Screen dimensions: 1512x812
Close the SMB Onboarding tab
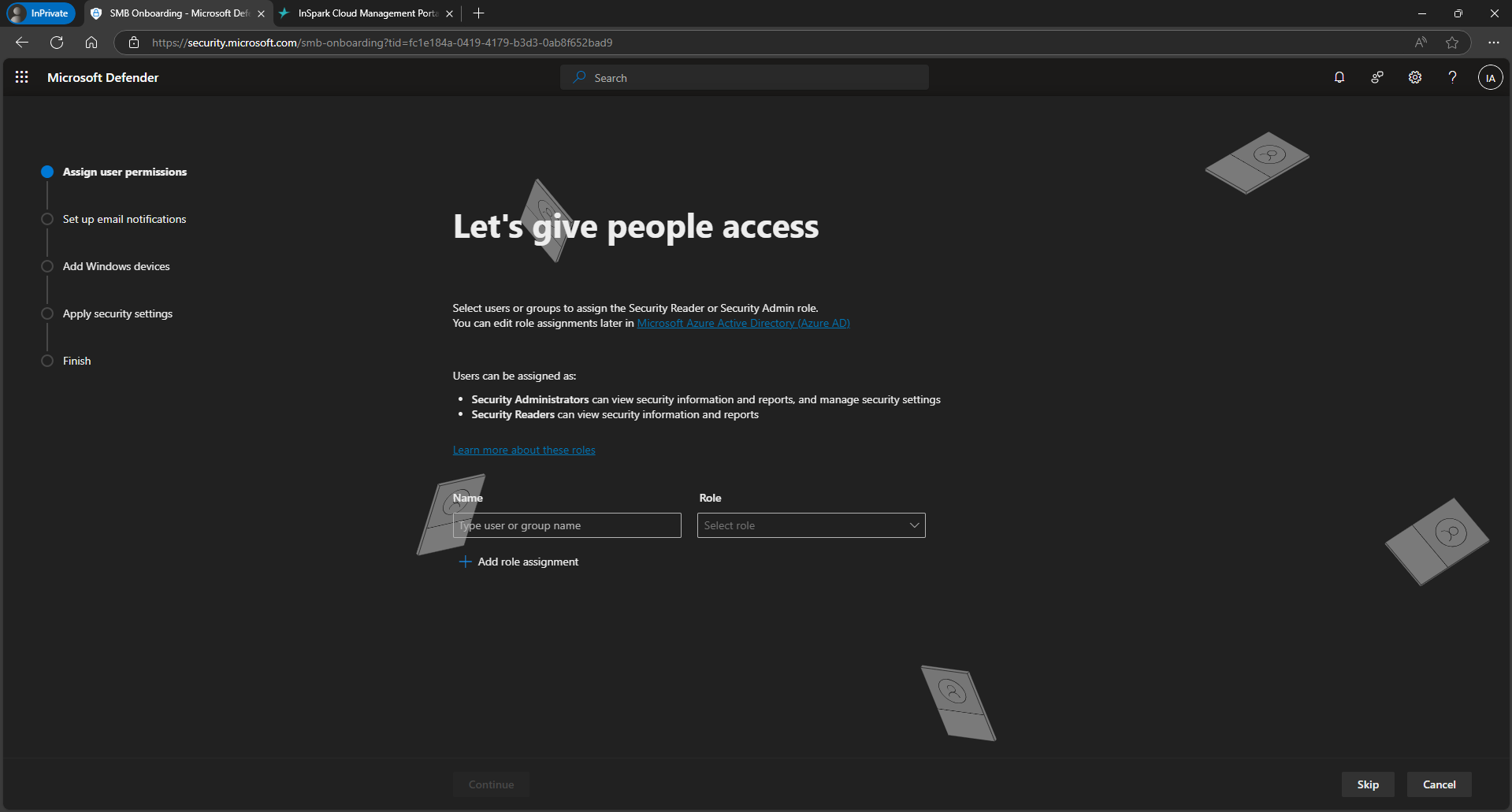point(261,13)
